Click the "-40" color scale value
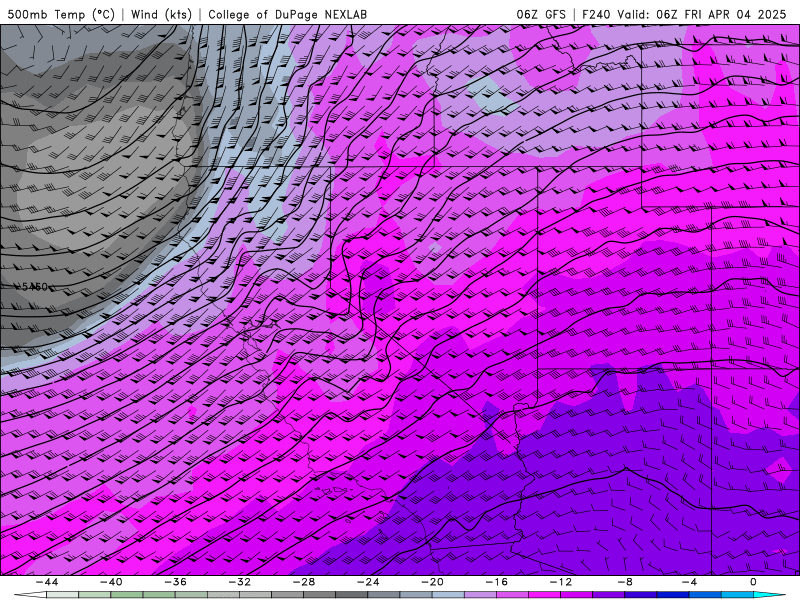Viewport: 800px width, 600px height. pyautogui.click(x=111, y=582)
